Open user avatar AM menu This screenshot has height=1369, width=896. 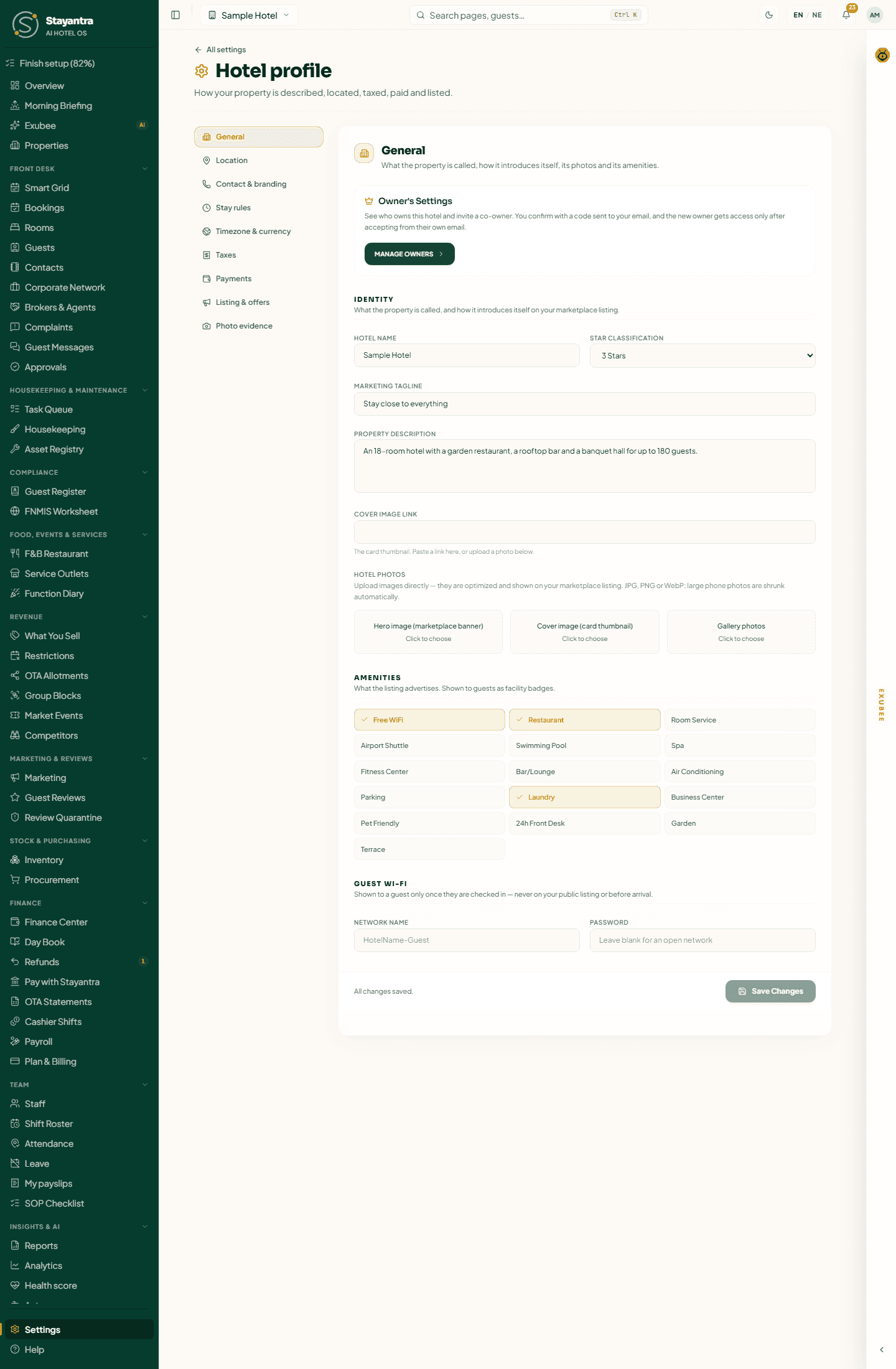875,15
